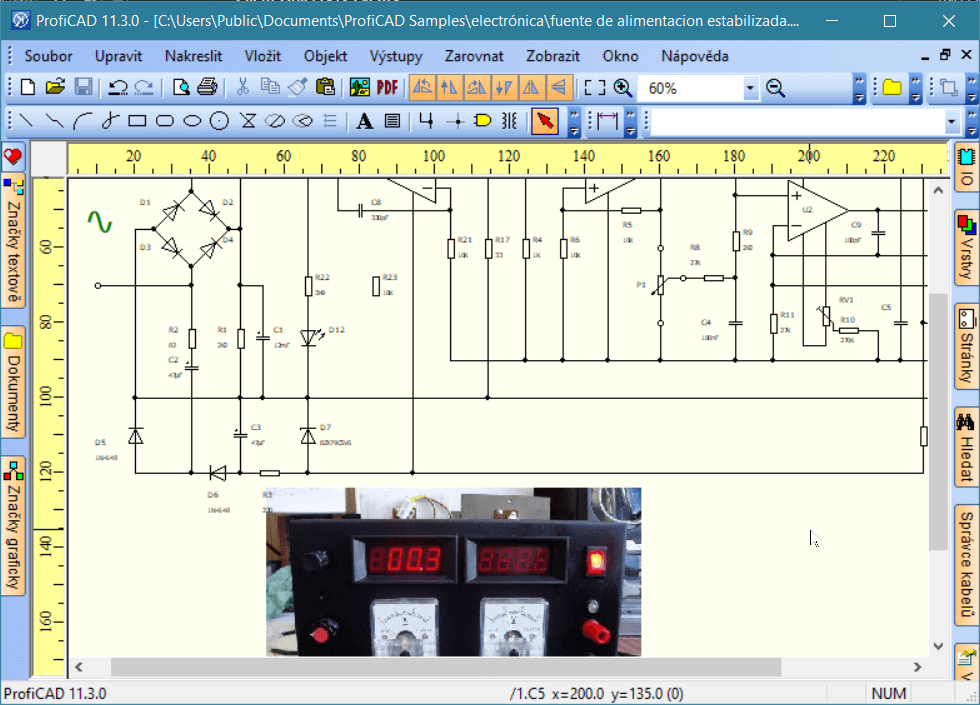Zoom in with the plus magnifier

(622, 88)
